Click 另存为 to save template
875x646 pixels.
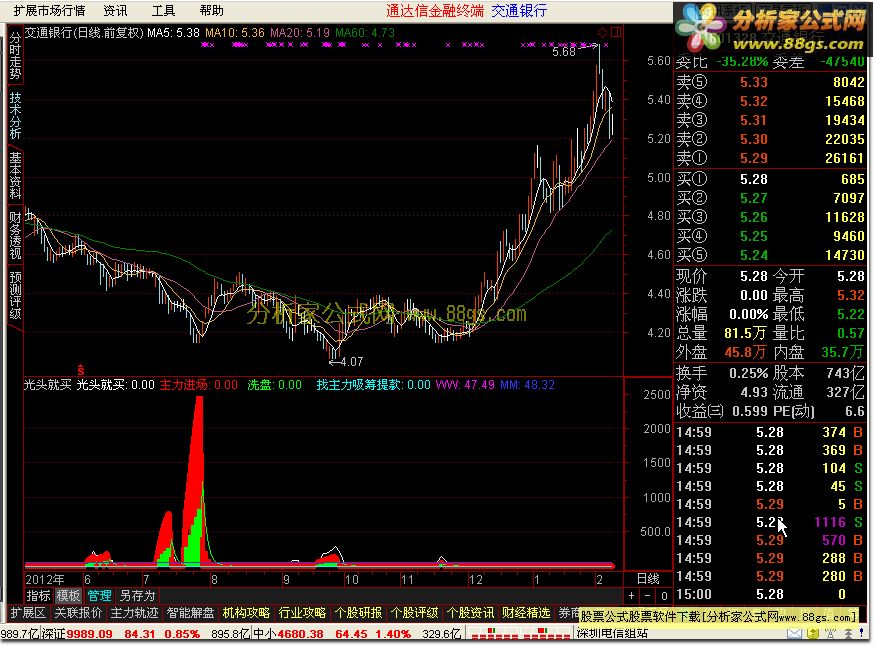coord(137,595)
